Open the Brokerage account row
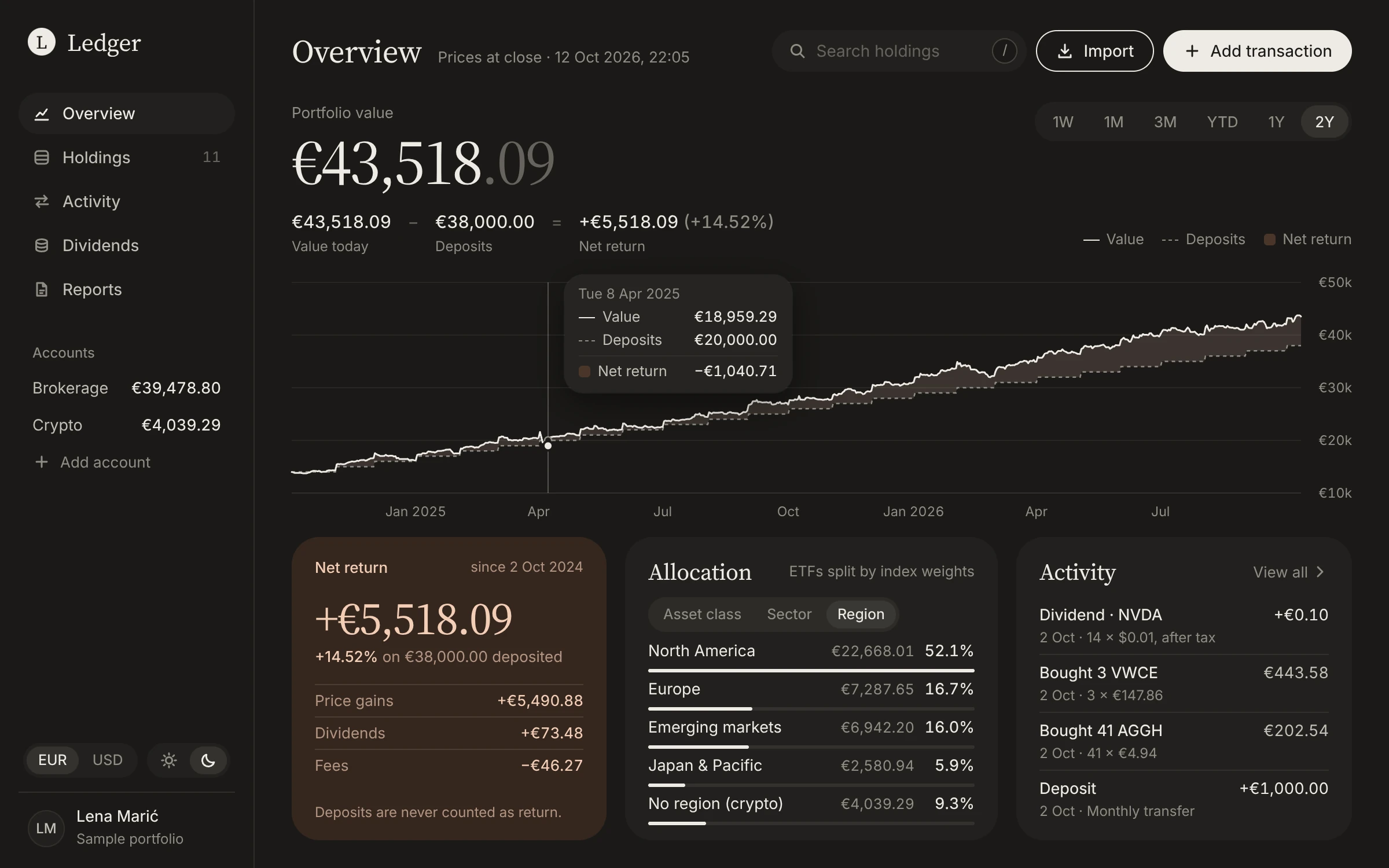The width and height of the screenshot is (1389, 868). [x=127, y=388]
